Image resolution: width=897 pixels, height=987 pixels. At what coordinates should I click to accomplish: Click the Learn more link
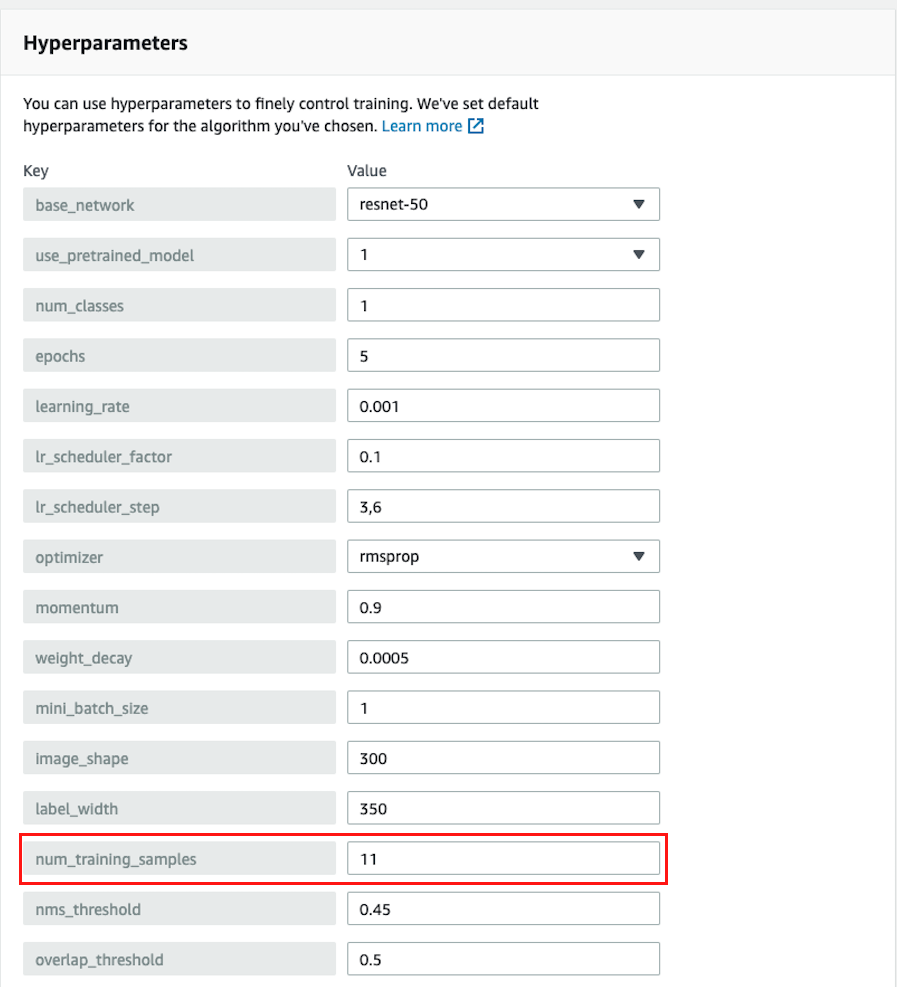coord(421,127)
